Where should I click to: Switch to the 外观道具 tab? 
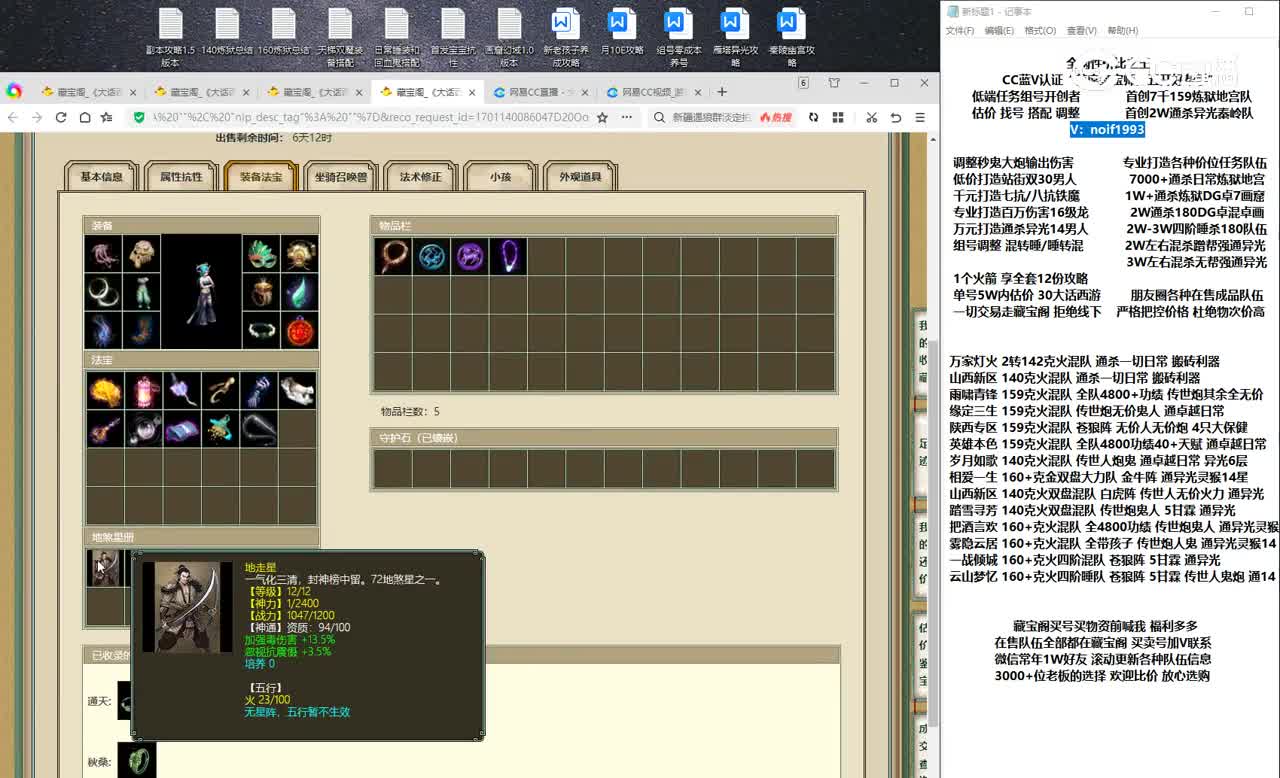click(580, 177)
